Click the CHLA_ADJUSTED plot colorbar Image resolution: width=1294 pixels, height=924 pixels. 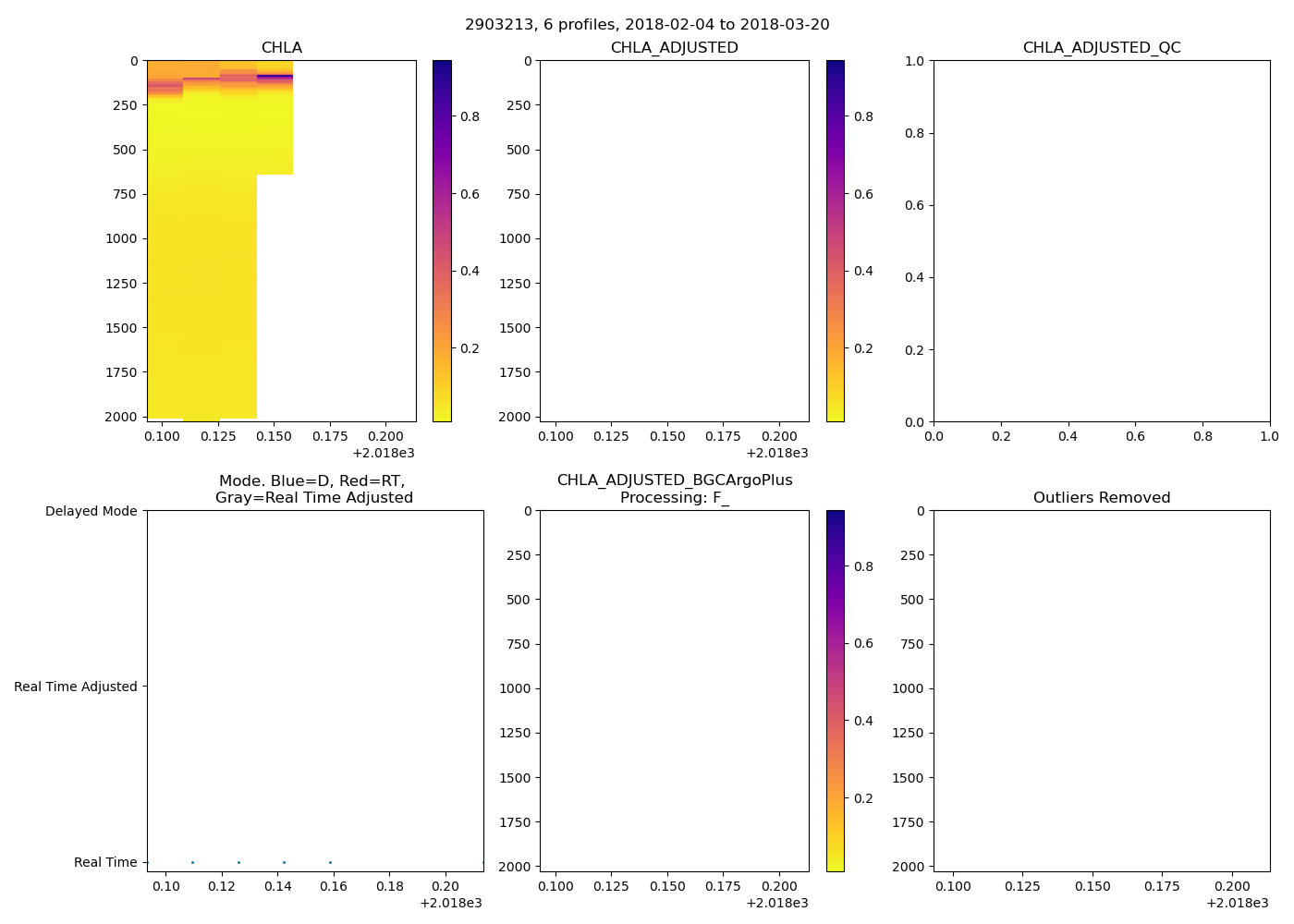click(835, 240)
